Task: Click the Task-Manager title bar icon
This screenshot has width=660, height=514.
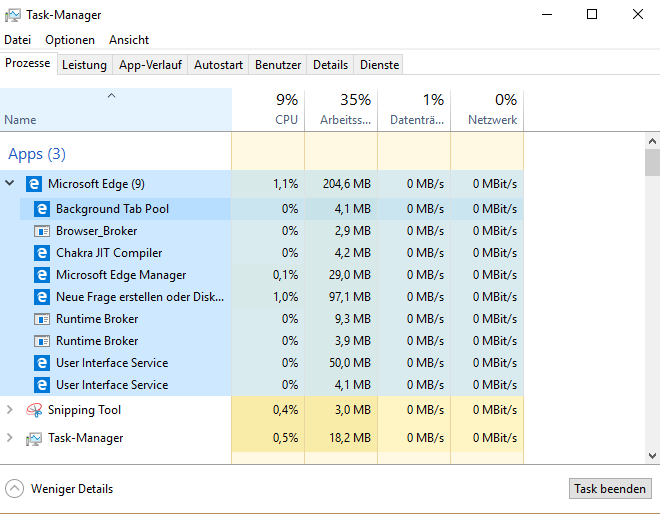Action: 13,15
